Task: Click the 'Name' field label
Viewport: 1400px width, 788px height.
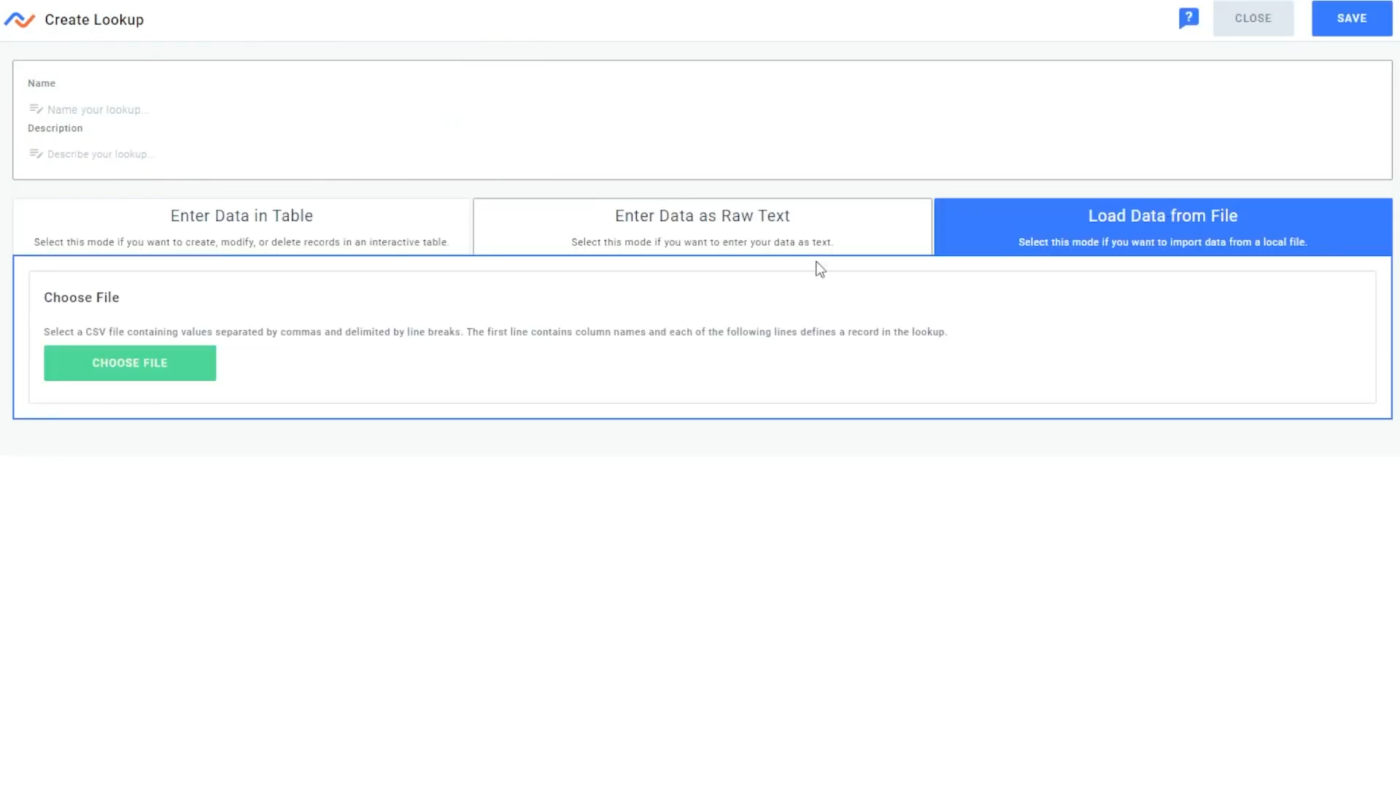Action: pos(42,84)
